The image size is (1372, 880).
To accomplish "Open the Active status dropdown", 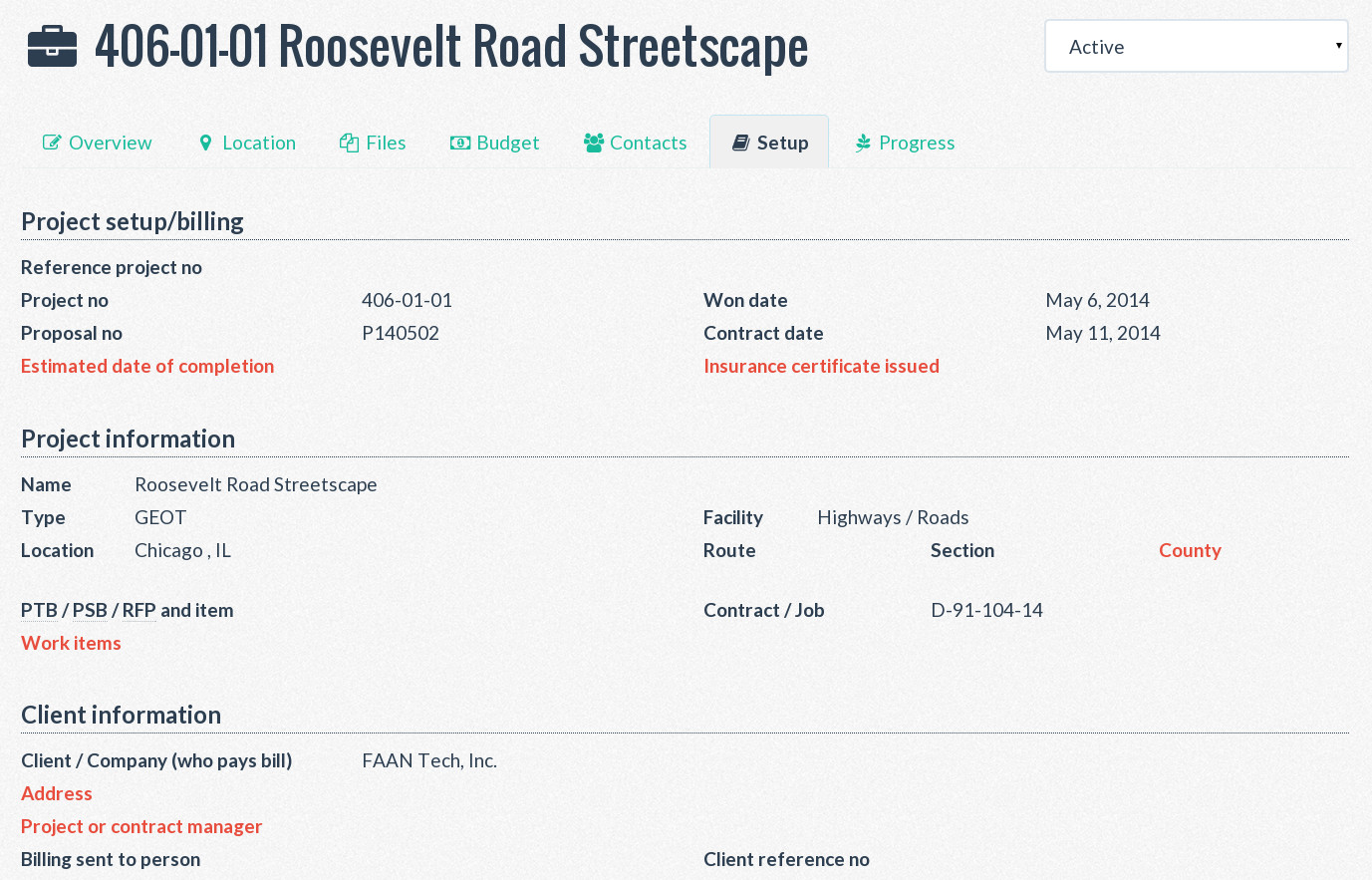I will [1196, 47].
